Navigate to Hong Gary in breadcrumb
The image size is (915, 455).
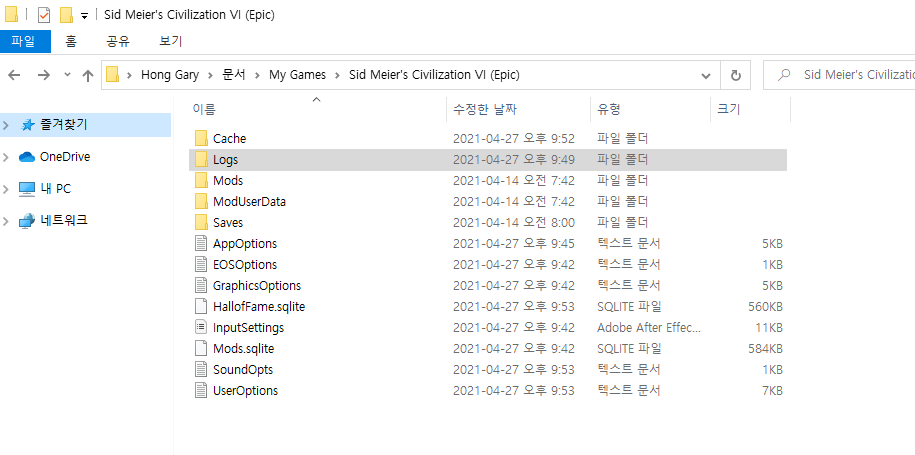(170, 75)
